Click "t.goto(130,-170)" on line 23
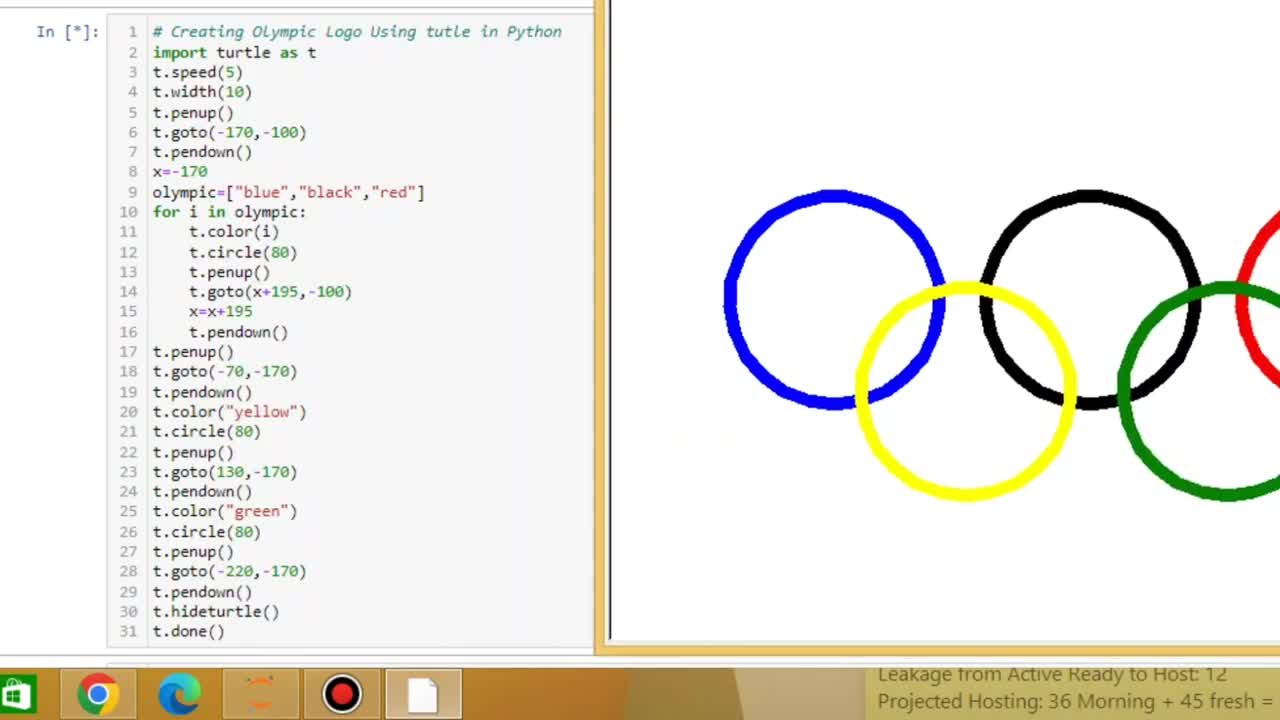The image size is (1280, 720). [225, 472]
